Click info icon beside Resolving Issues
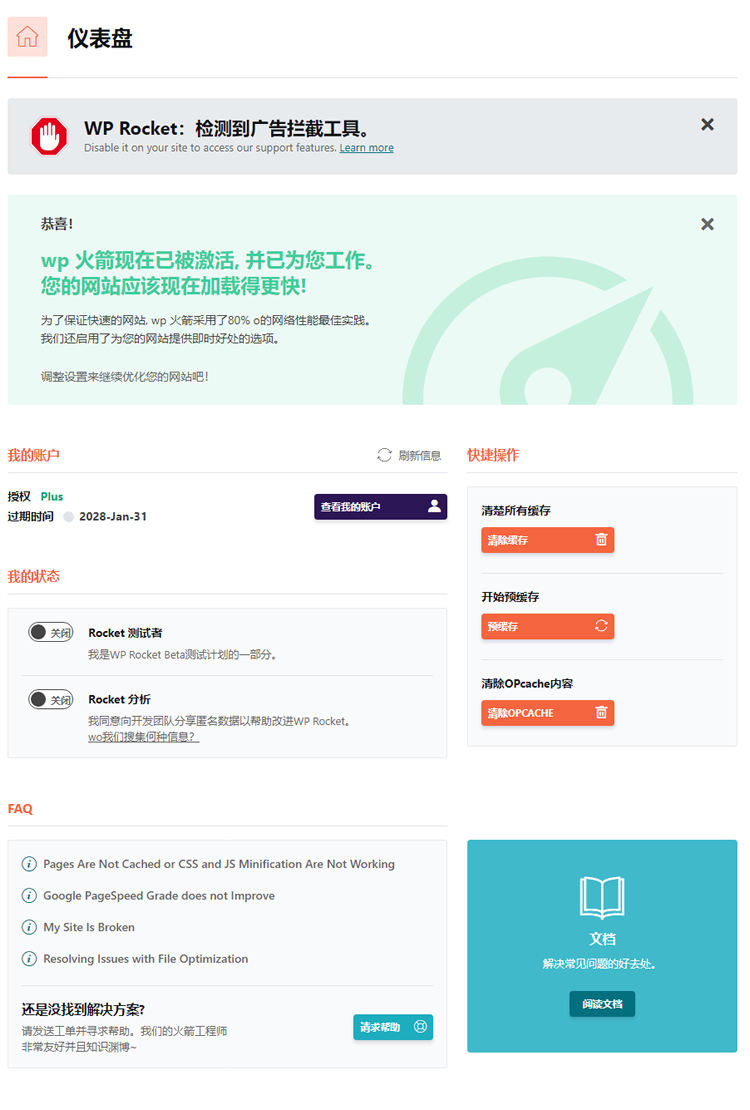The height and width of the screenshot is (1110, 750). click(x=29, y=959)
